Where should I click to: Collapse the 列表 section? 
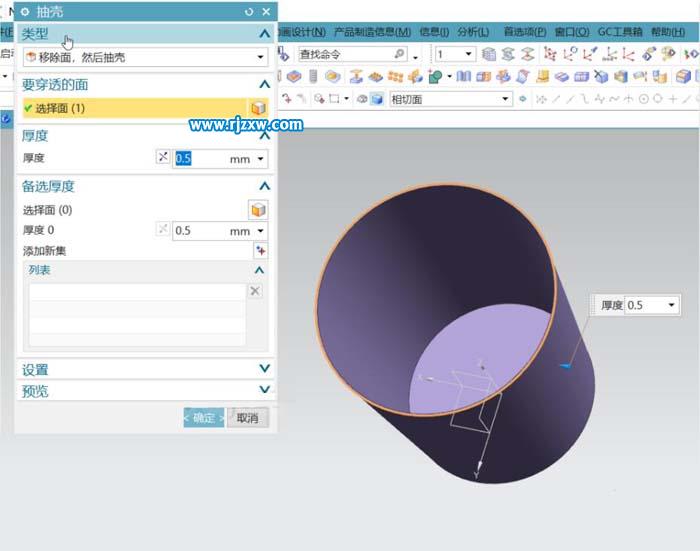point(259,271)
